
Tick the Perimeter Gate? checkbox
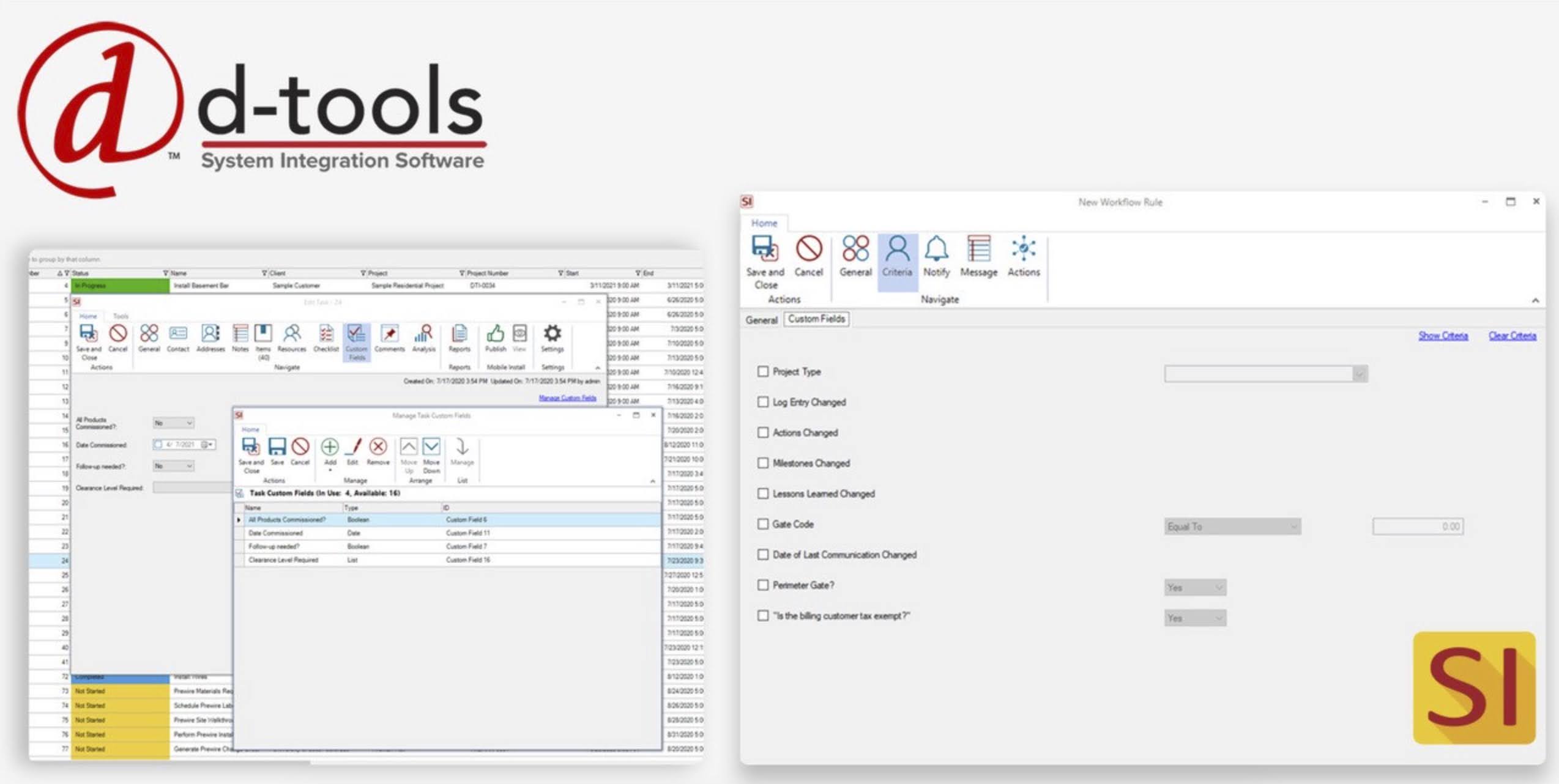[x=763, y=585]
